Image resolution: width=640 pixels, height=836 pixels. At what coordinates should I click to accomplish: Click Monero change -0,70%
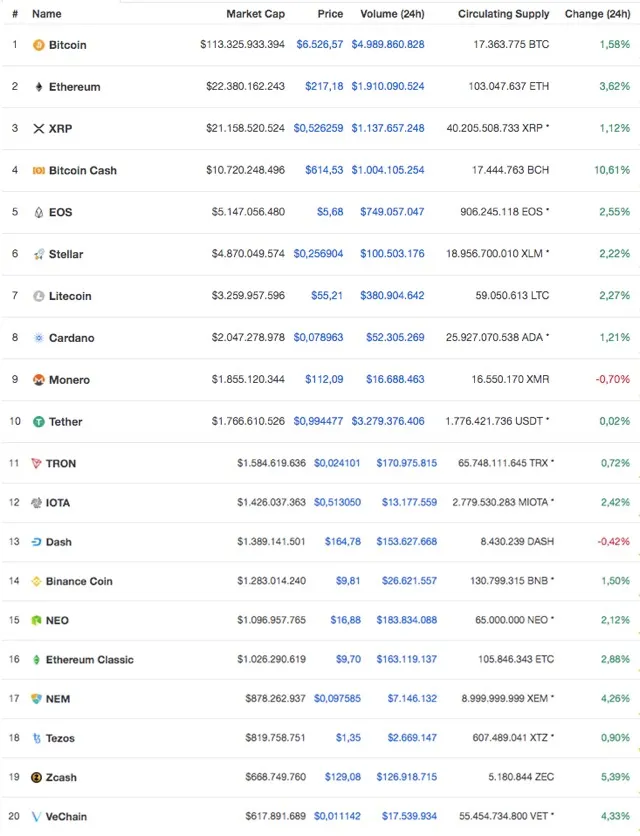[x=613, y=379]
